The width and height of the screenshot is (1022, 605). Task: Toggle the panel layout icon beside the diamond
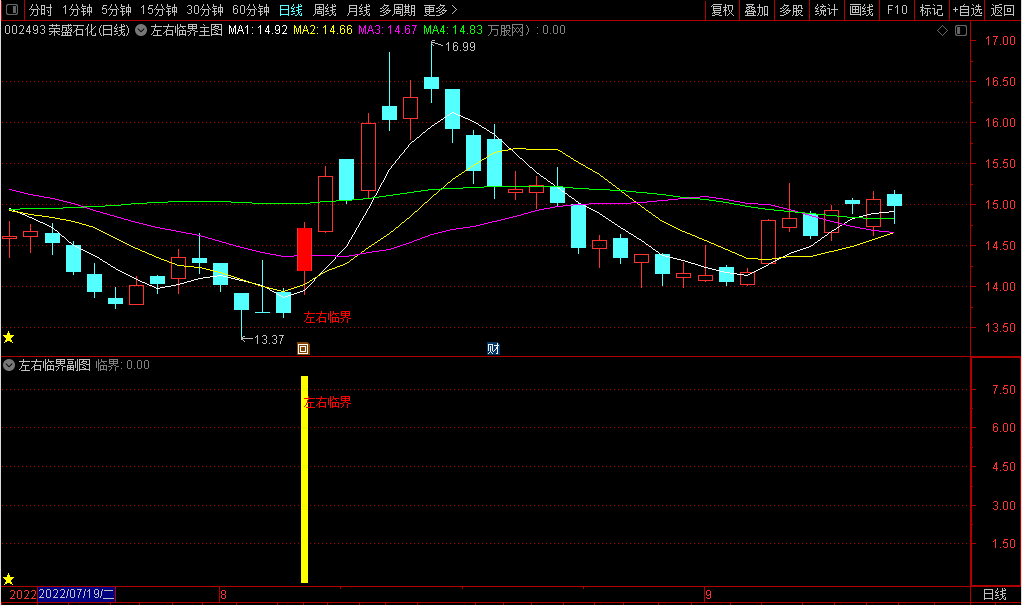tap(961, 31)
